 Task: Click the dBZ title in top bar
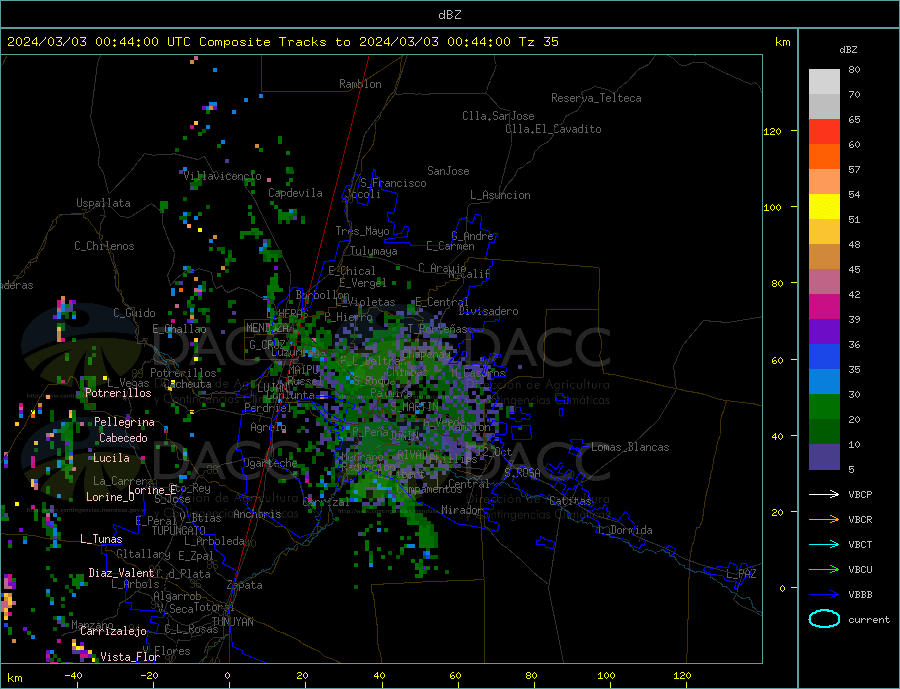(x=449, y=15)
